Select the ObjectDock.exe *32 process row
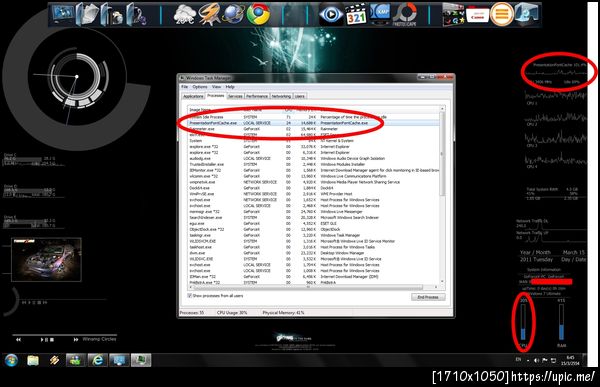The image size is (600, 387). point(314,229)
